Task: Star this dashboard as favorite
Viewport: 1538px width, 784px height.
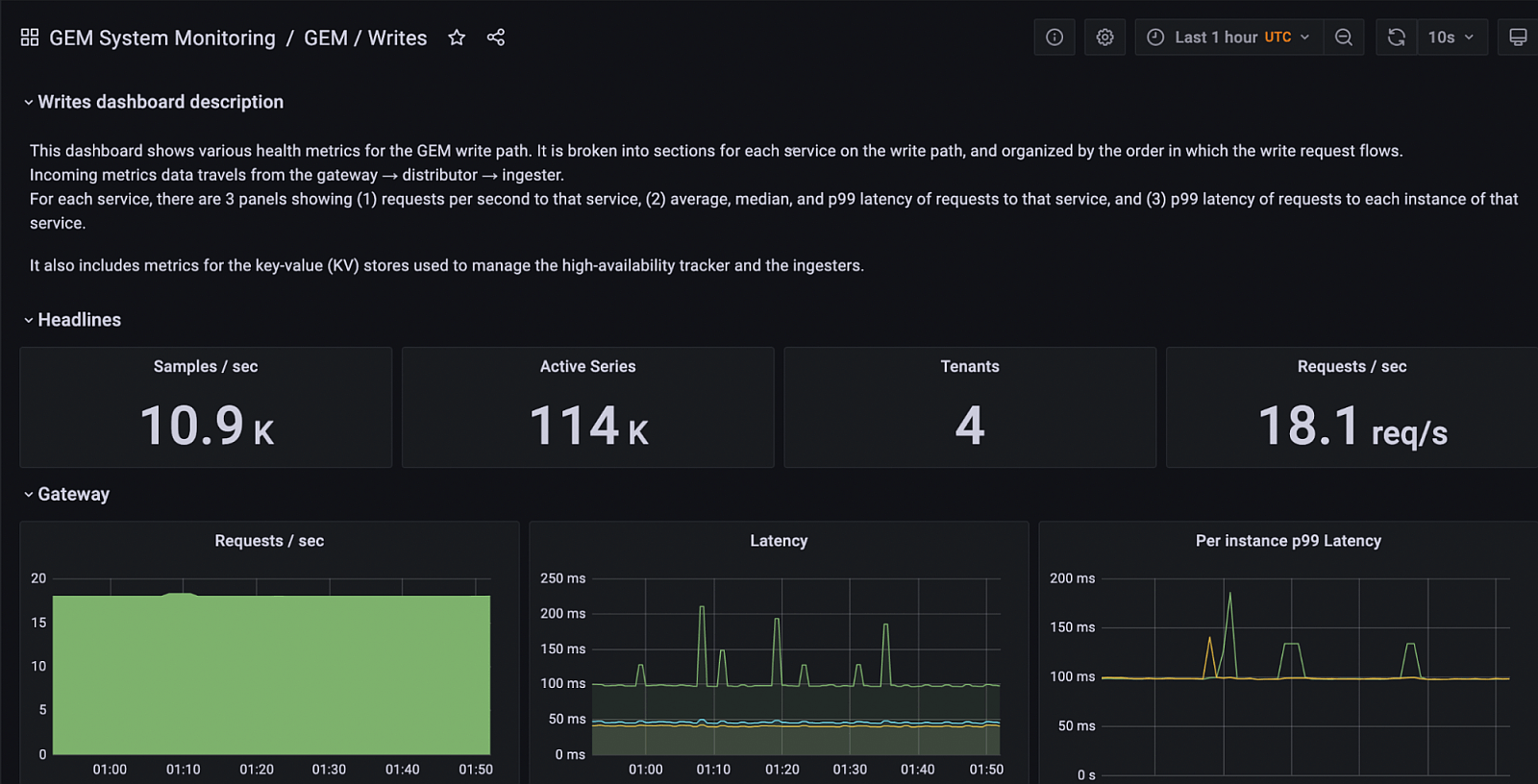Action: (457, 37)
